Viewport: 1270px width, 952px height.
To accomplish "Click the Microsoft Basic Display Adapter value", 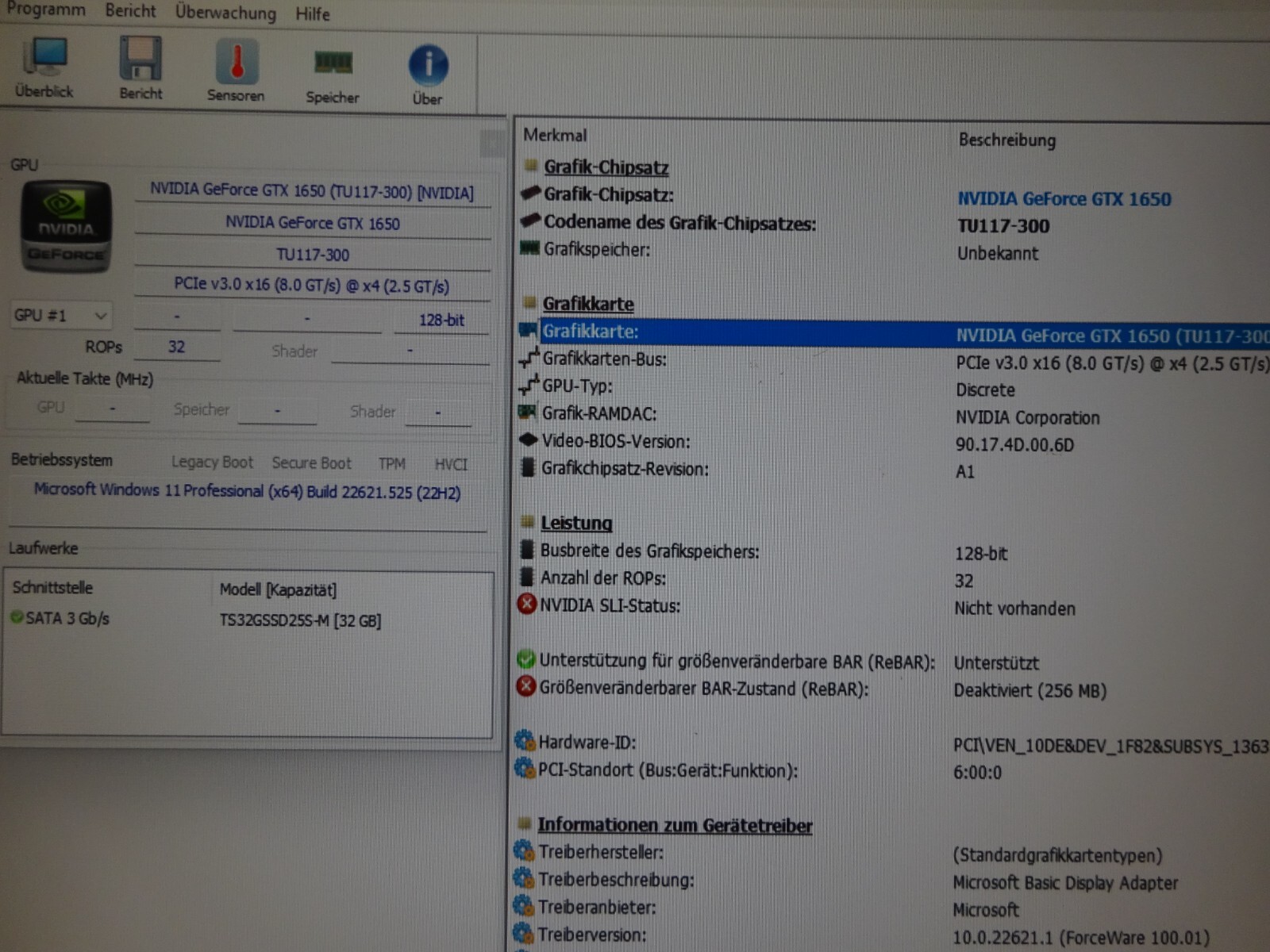I will coord(1065,883).
